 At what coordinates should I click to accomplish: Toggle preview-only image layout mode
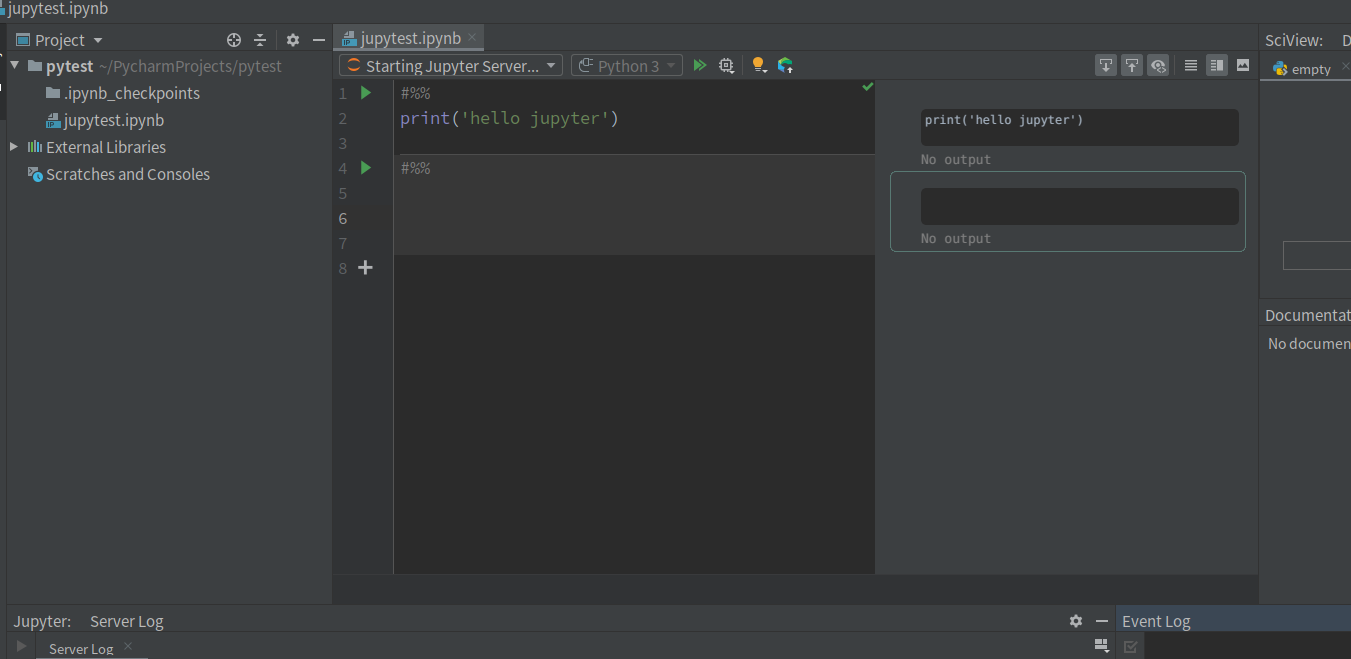[1242, 65]
